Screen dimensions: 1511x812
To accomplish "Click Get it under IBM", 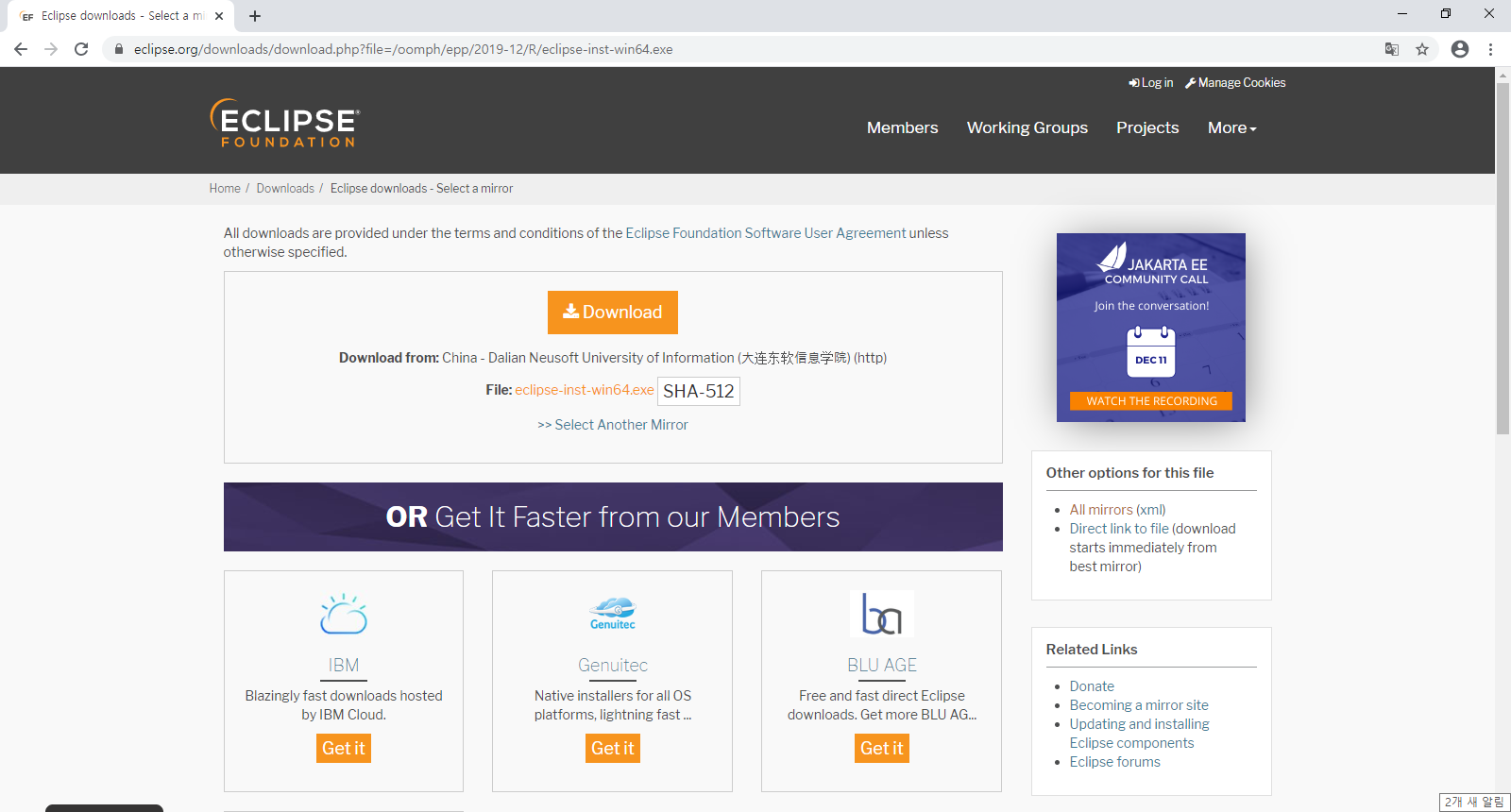I will coord(344,748).
